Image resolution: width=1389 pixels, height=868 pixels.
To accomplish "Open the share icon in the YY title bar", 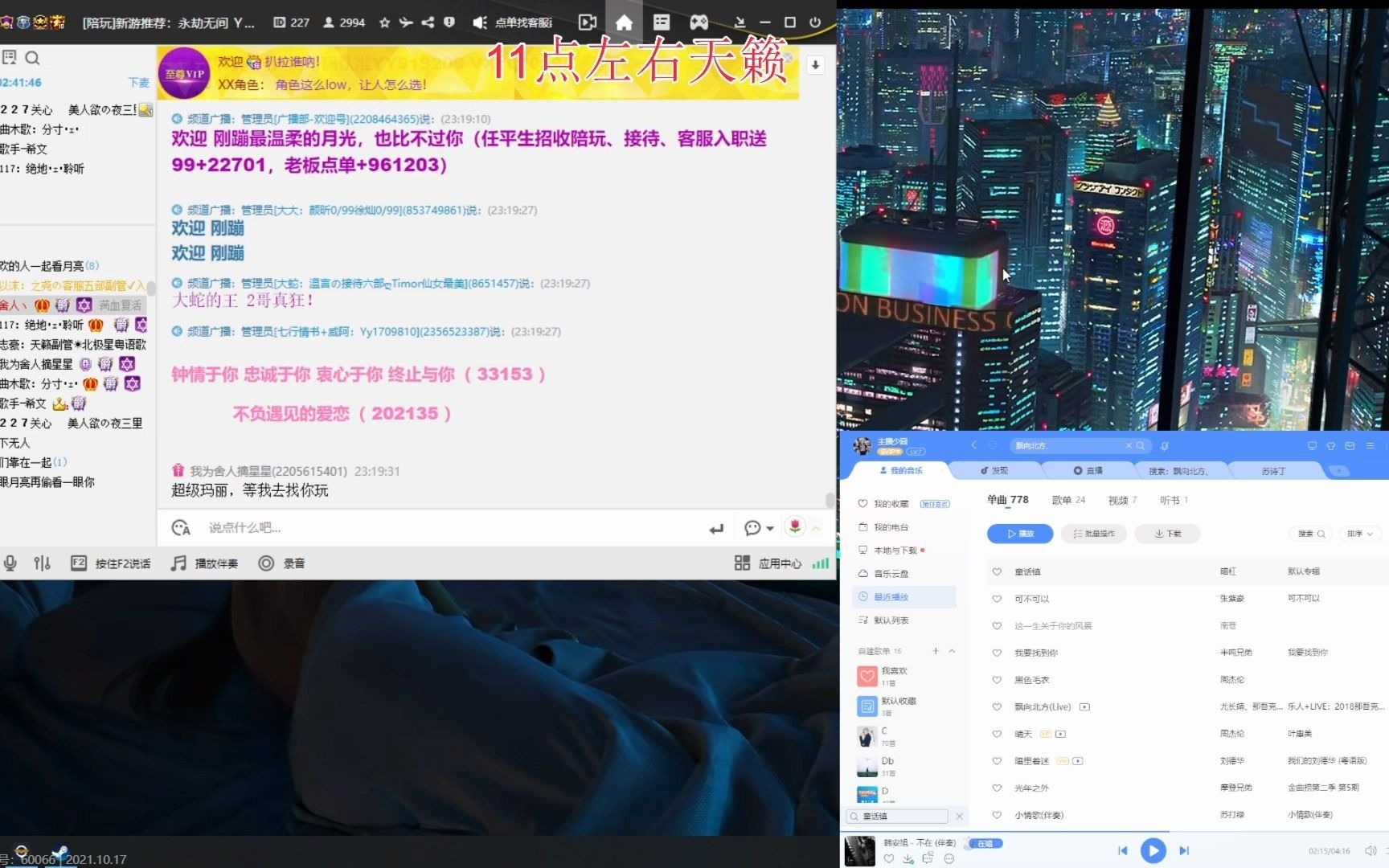I will point(430,23).
